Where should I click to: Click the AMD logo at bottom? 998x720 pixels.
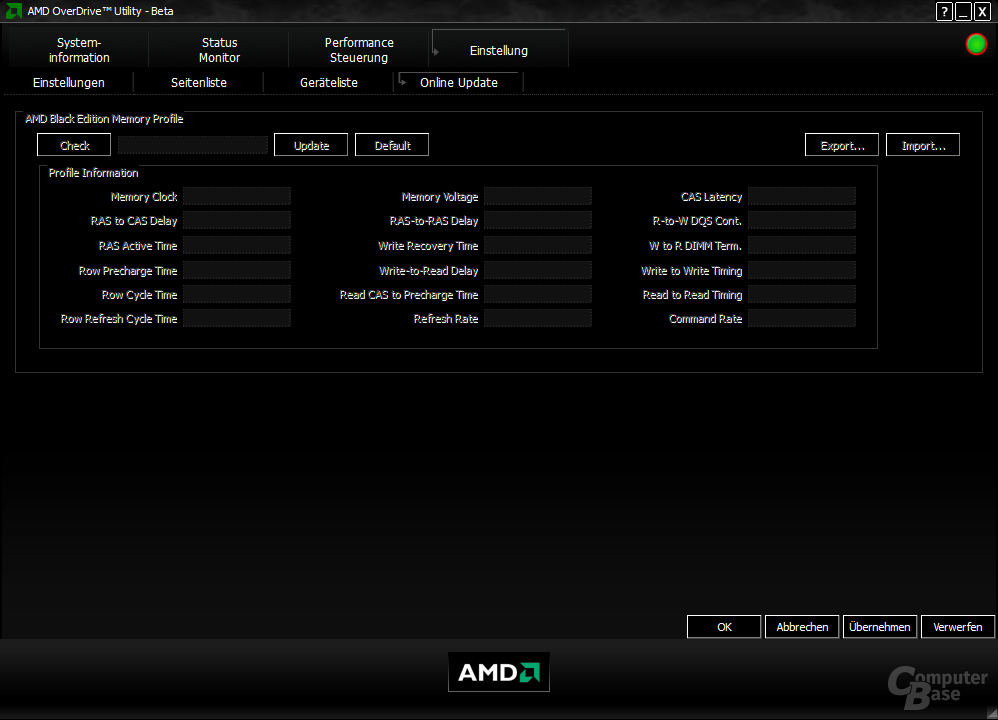(x=498, y=672)
